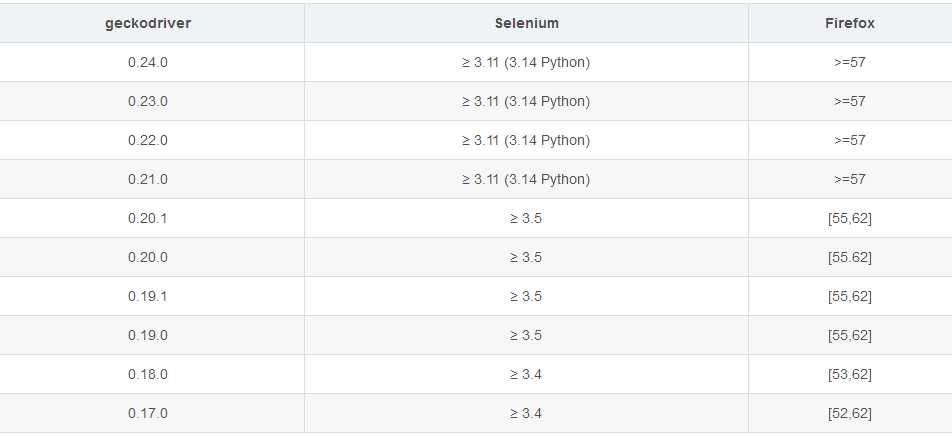This screenshot has height=436, width=952.
Task: Click the 0.20.1 geckodriver cell
Action: [148, 218]
